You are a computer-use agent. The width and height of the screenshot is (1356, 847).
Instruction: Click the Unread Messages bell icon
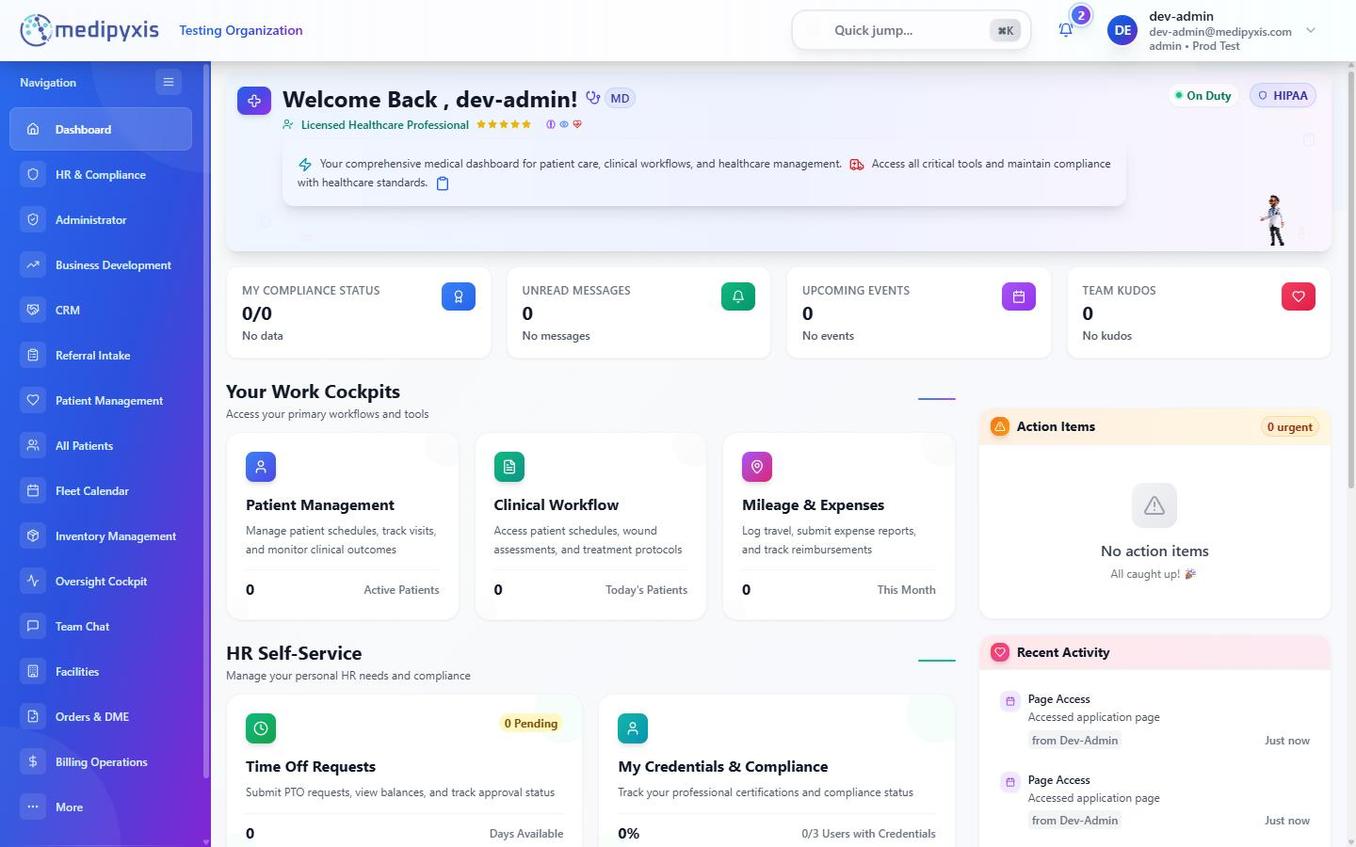[x=738, y=296]
